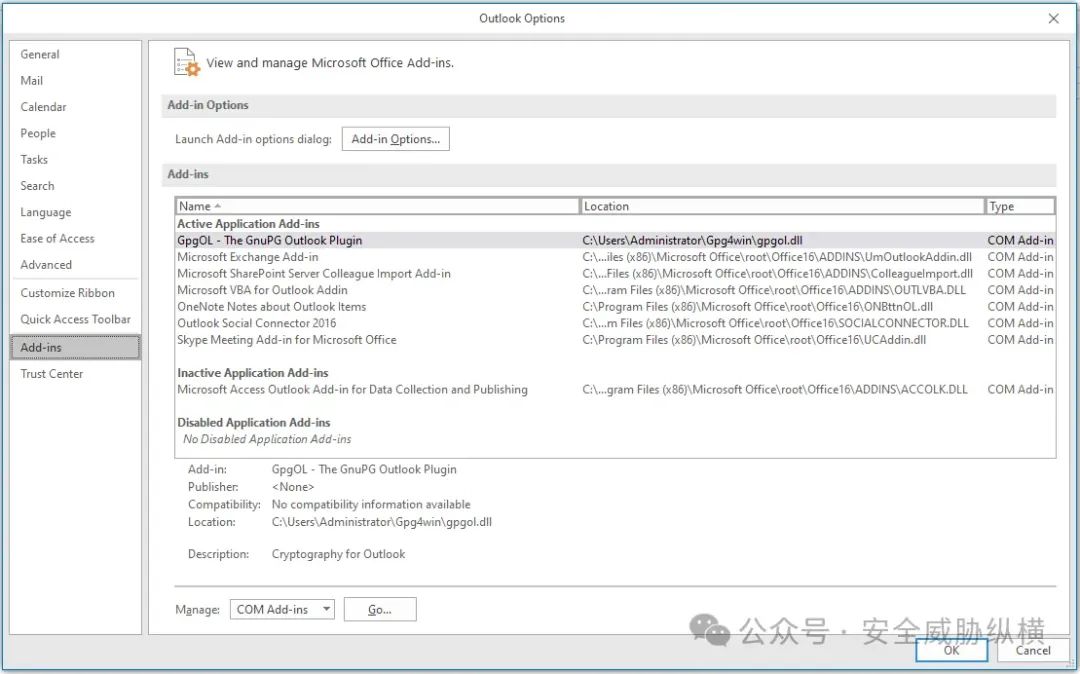
Task: Sort add-ins by Name column header
Action: (x=377, y=206)
